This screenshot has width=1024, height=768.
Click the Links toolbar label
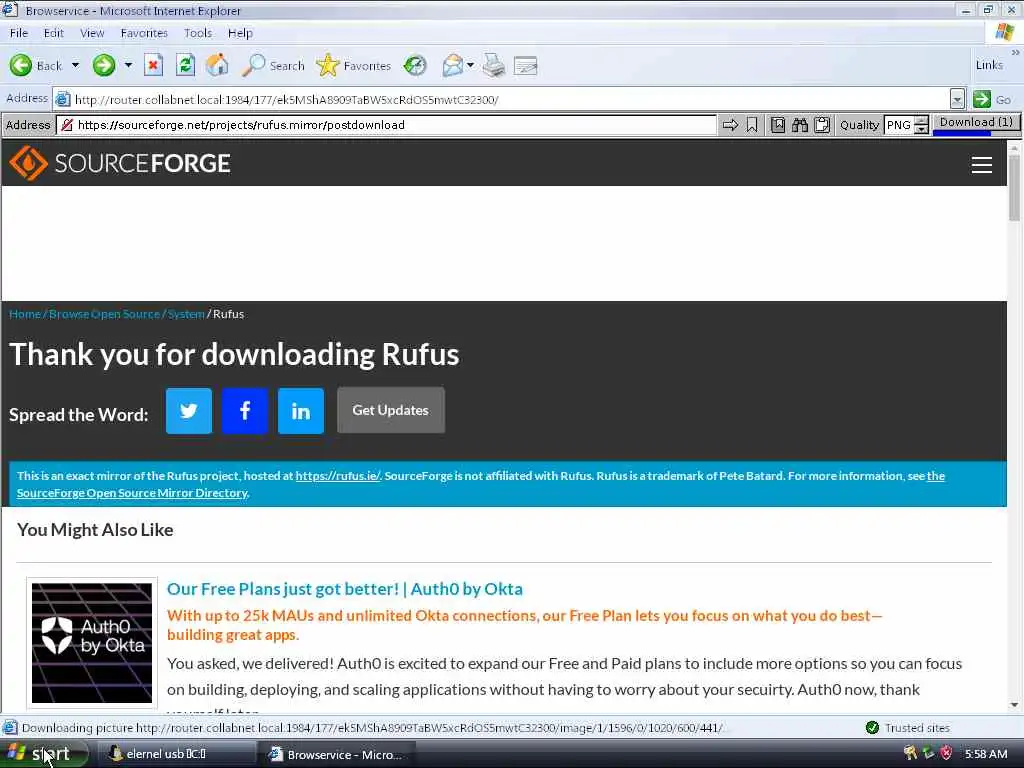pyautogui.click(x=989, y=65)
